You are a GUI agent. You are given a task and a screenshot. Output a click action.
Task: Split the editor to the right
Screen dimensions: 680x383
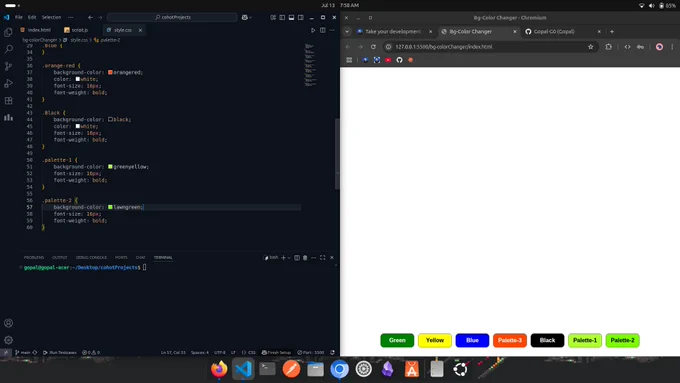coord(323,30)
